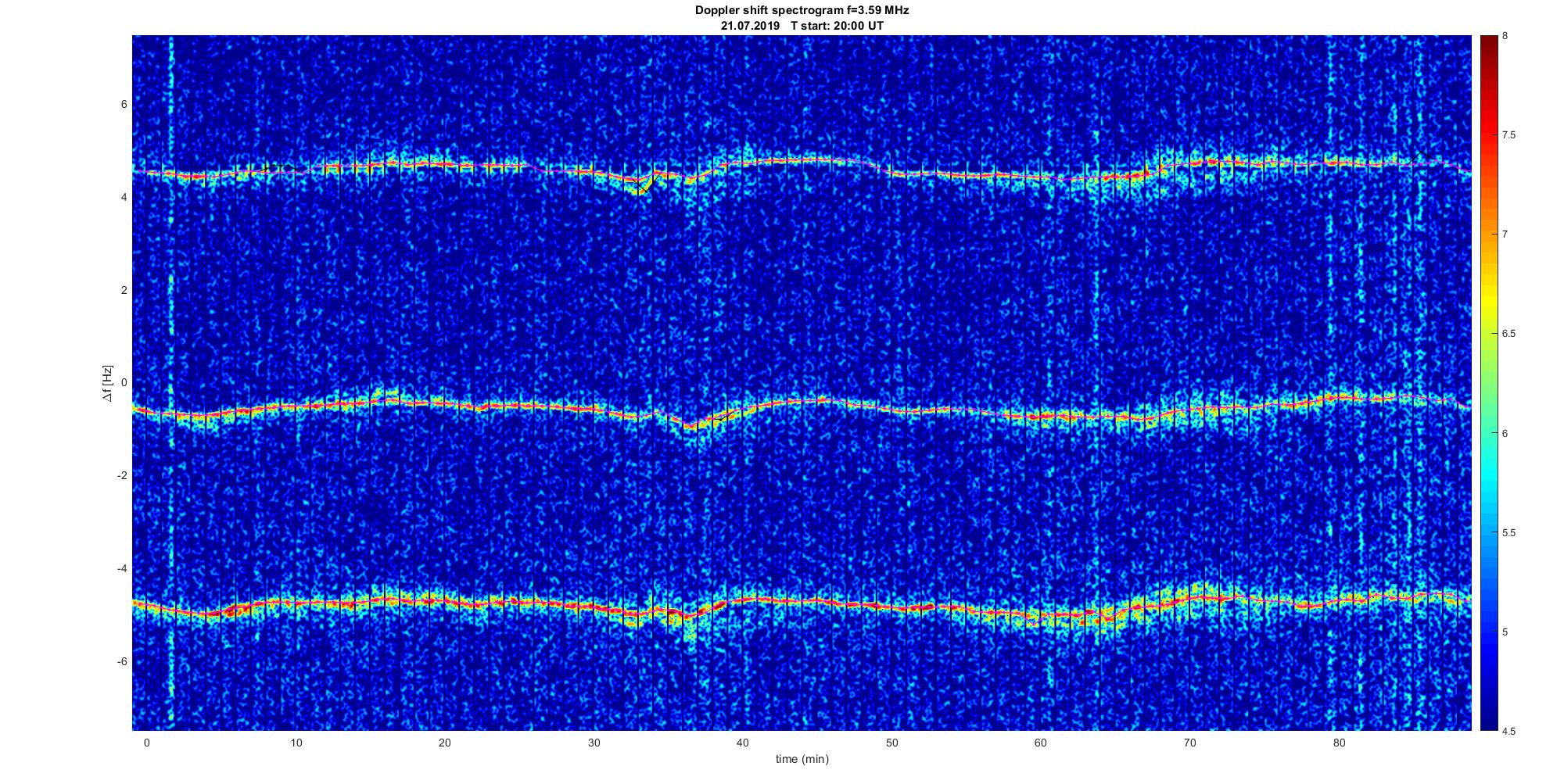Click the x-axis tick label 70
This screenshot has width=1564, height=784.
(1189, 742)
